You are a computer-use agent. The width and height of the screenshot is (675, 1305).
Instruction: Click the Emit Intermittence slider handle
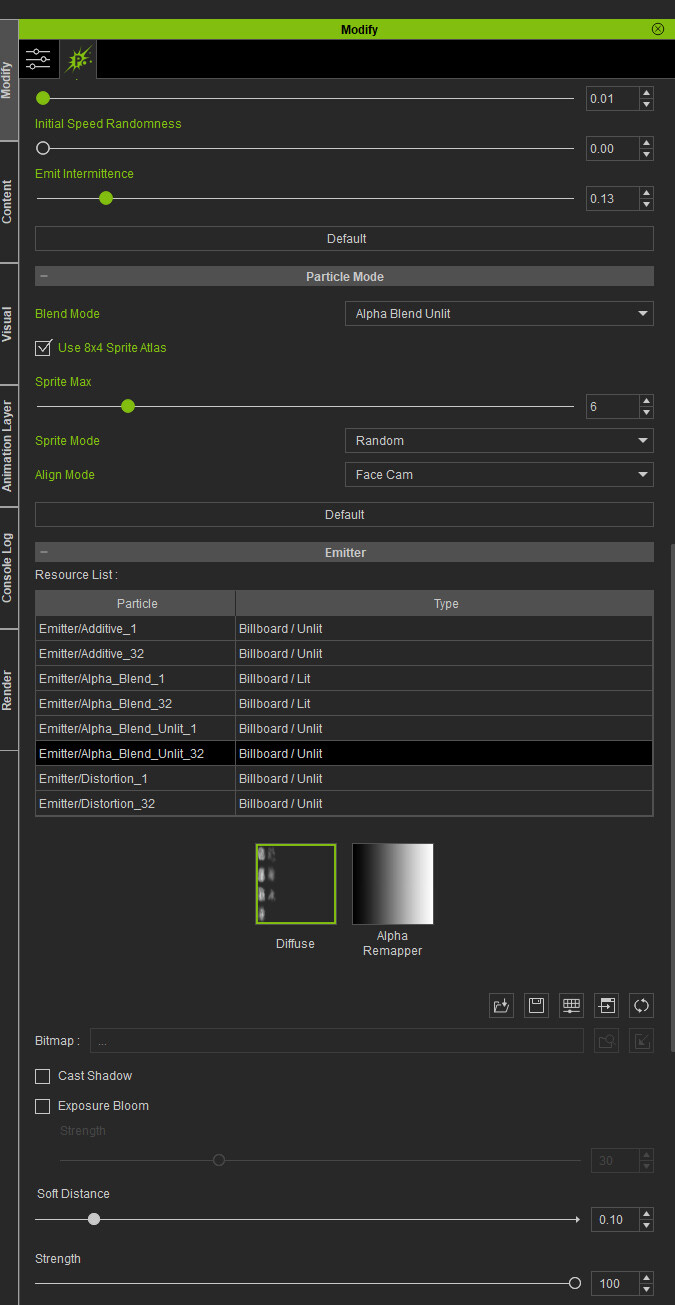tap(106, 198)
